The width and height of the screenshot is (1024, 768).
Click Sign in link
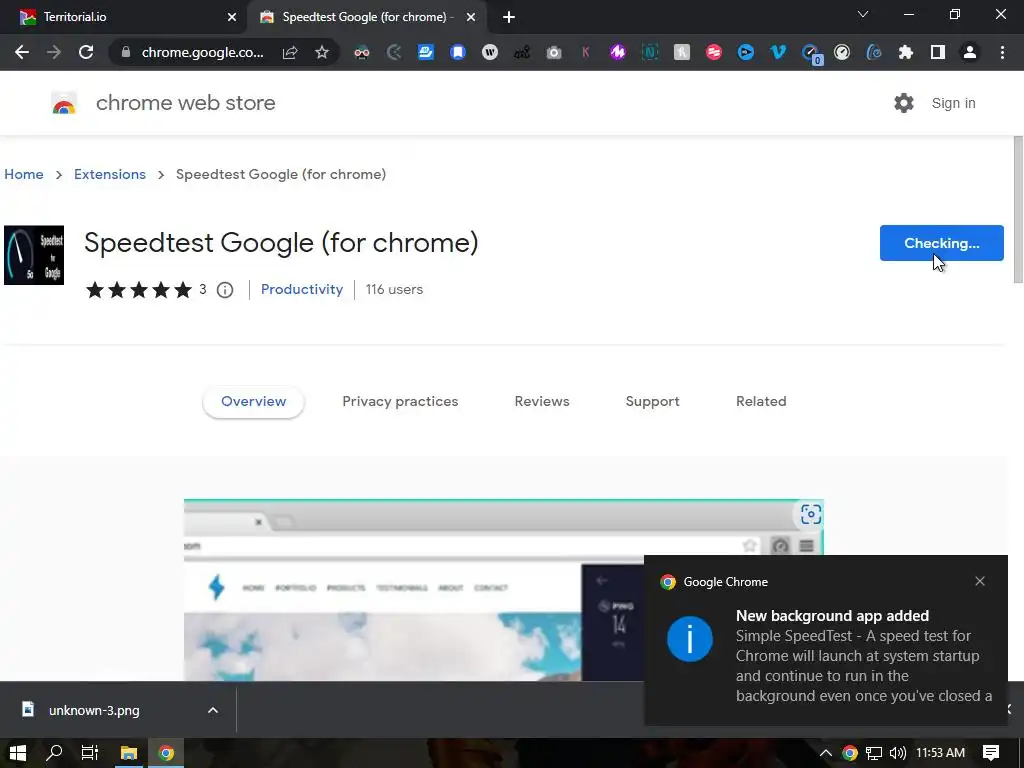(x=953, y=103)
